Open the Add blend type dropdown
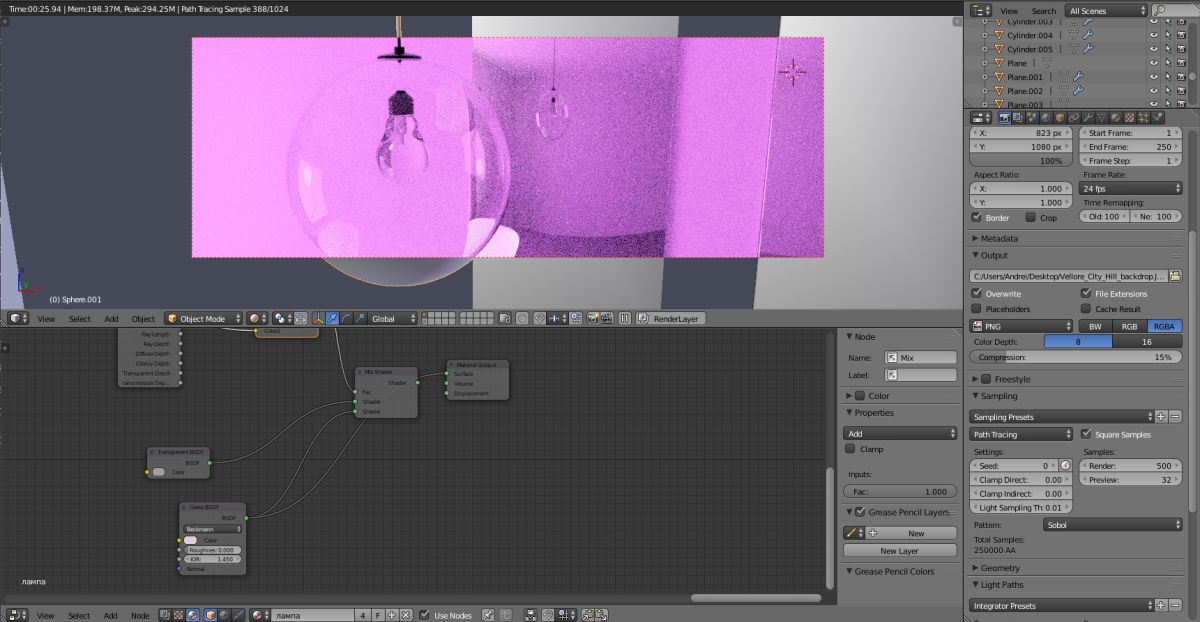1200x622 pixels. (901, 433)
